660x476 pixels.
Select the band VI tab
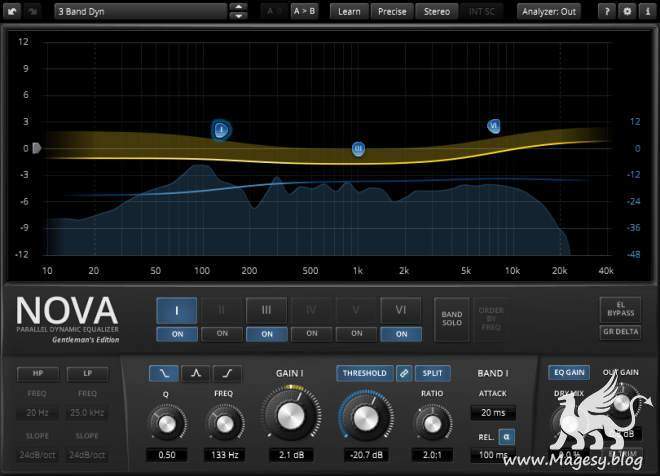[x=401, y=311]
